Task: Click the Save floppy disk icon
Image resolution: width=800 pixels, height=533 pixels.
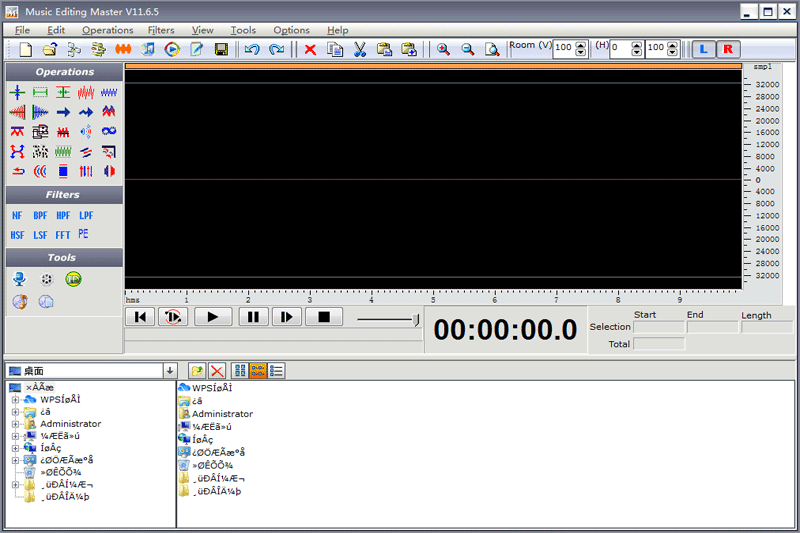Action: pyautogui.click(x=221, y=49)
